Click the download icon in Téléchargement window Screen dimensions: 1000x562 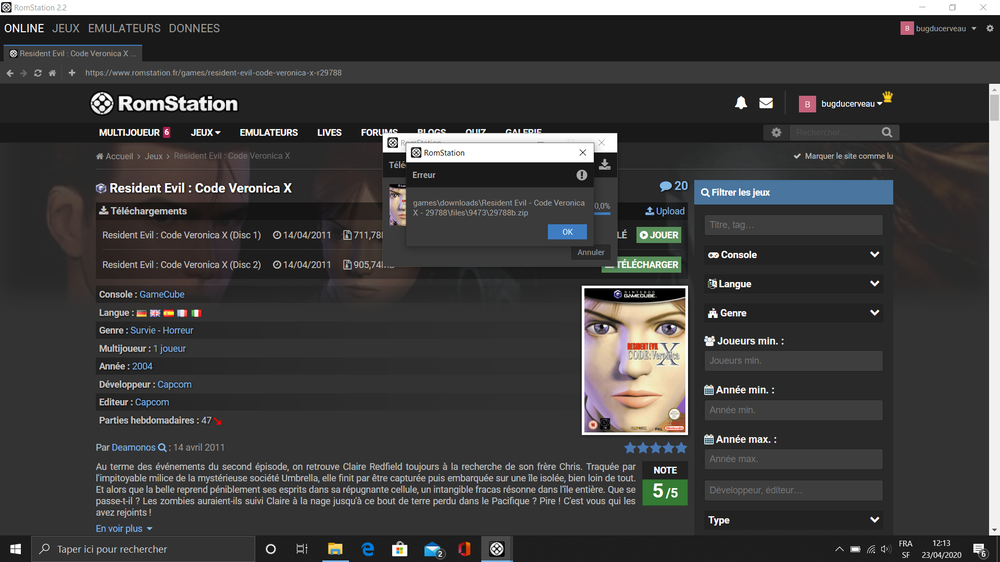(604, 165)
